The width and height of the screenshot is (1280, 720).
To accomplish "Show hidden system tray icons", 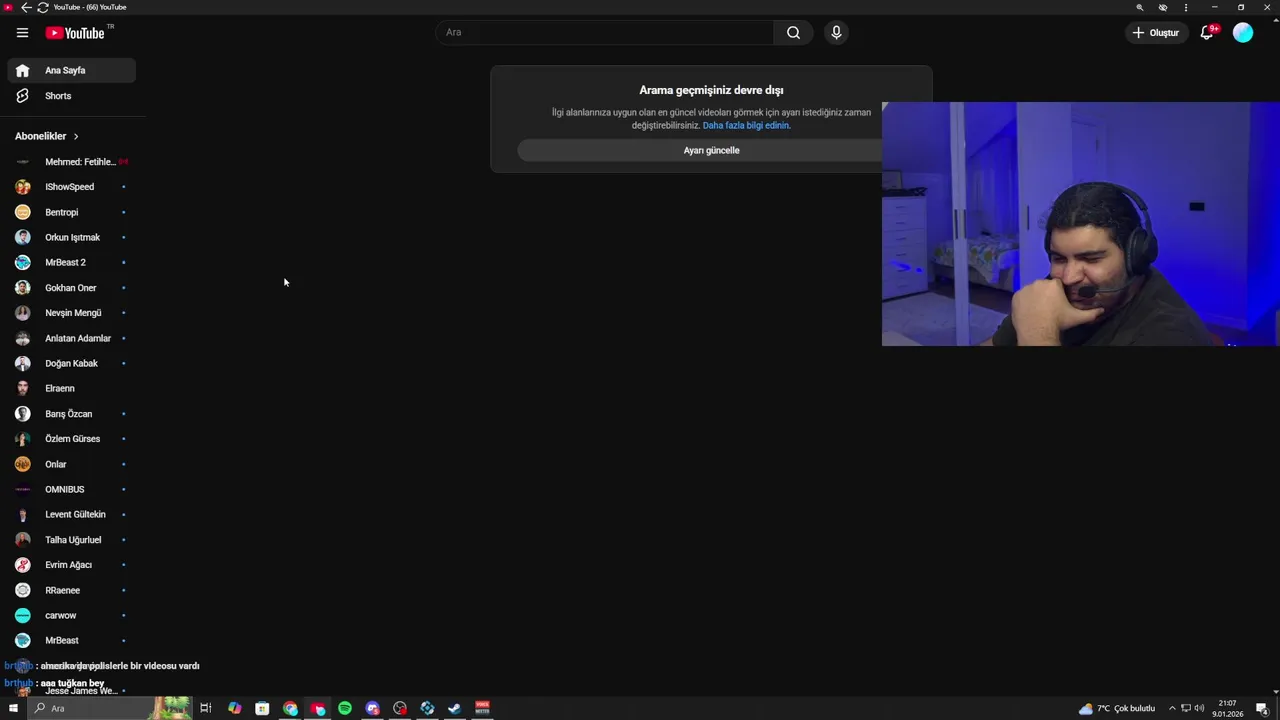I will (x=1172, y=708).
